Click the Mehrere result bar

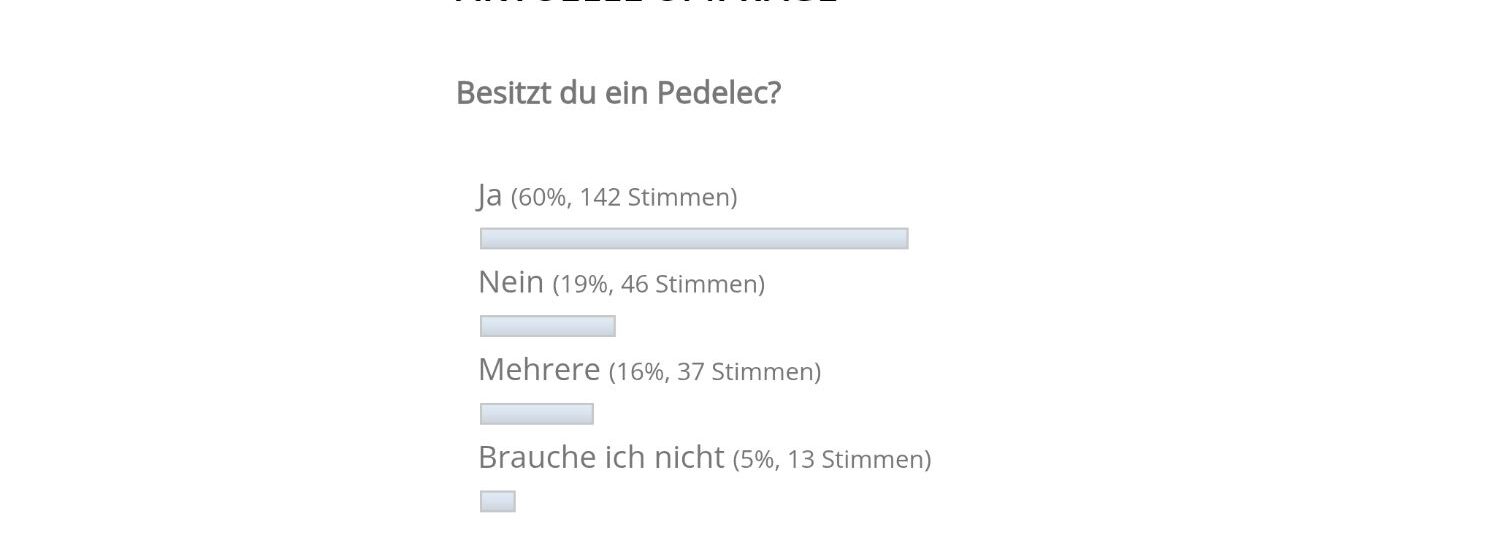click(x=536, y=414)
